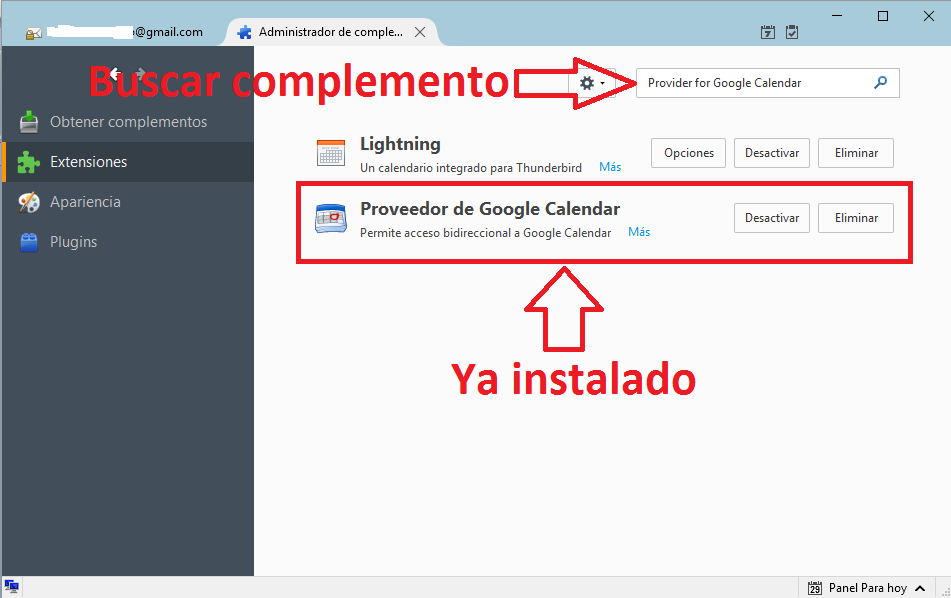Click Desactivar for Proveedor de Google Calendar

point(771,218)
